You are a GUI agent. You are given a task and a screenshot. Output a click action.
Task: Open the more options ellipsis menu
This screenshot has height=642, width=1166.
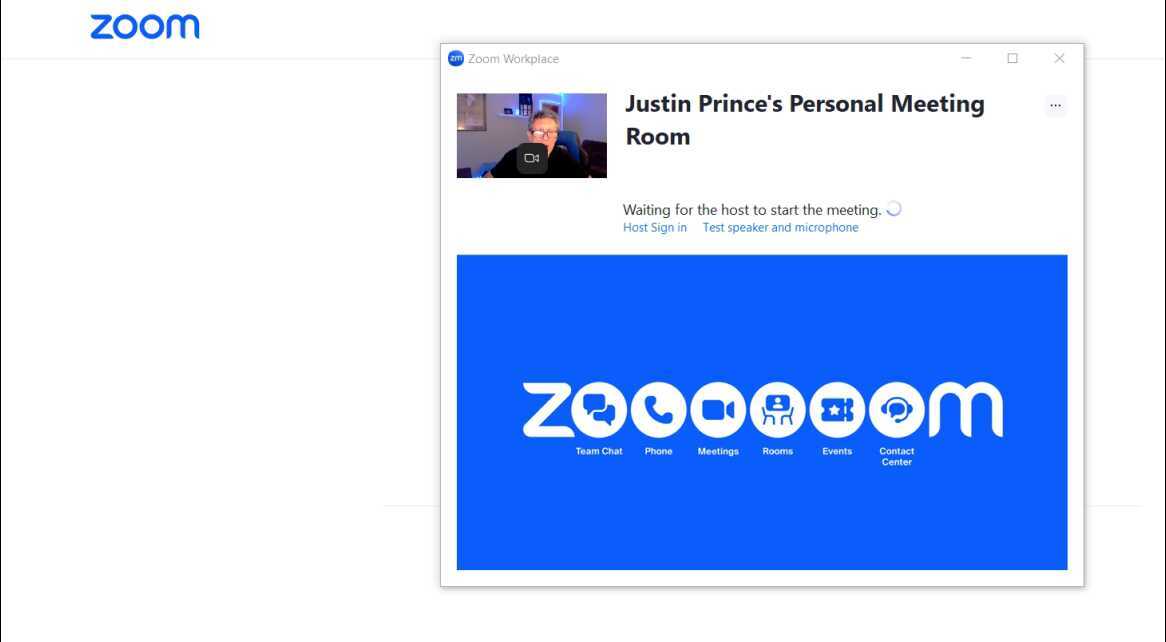1055,106
